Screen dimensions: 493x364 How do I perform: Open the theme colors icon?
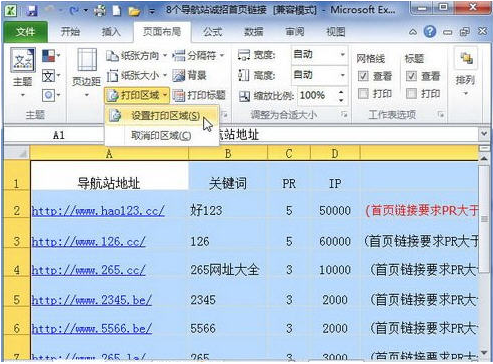pos(49,56)
